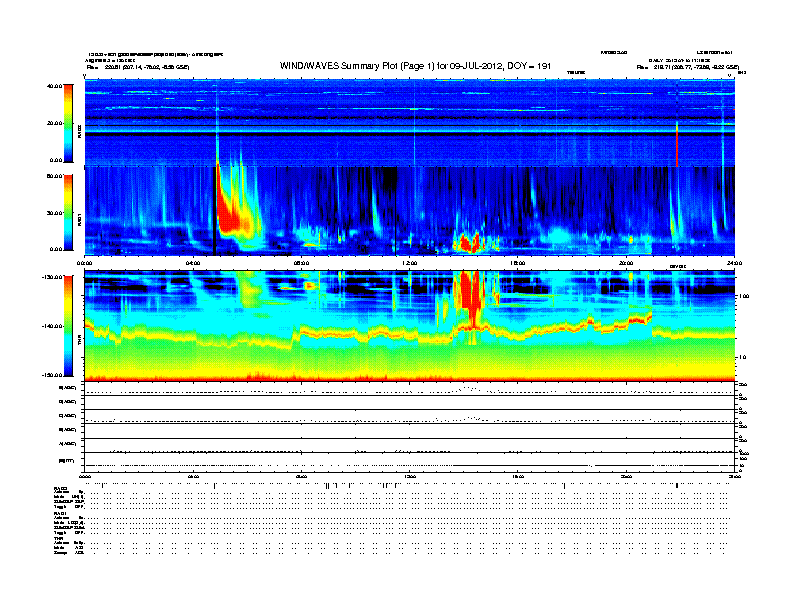Select the RAD2 colour bar spanning 0.00 to 40.00
The width and height of the screenshot is (792, 612).
coord(68,123)
